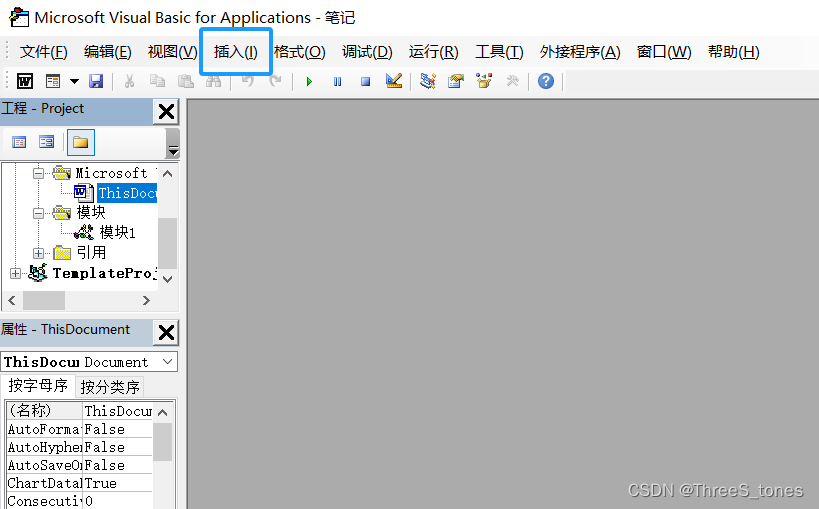Select 模块1 module in tree

tap(118, 233)
